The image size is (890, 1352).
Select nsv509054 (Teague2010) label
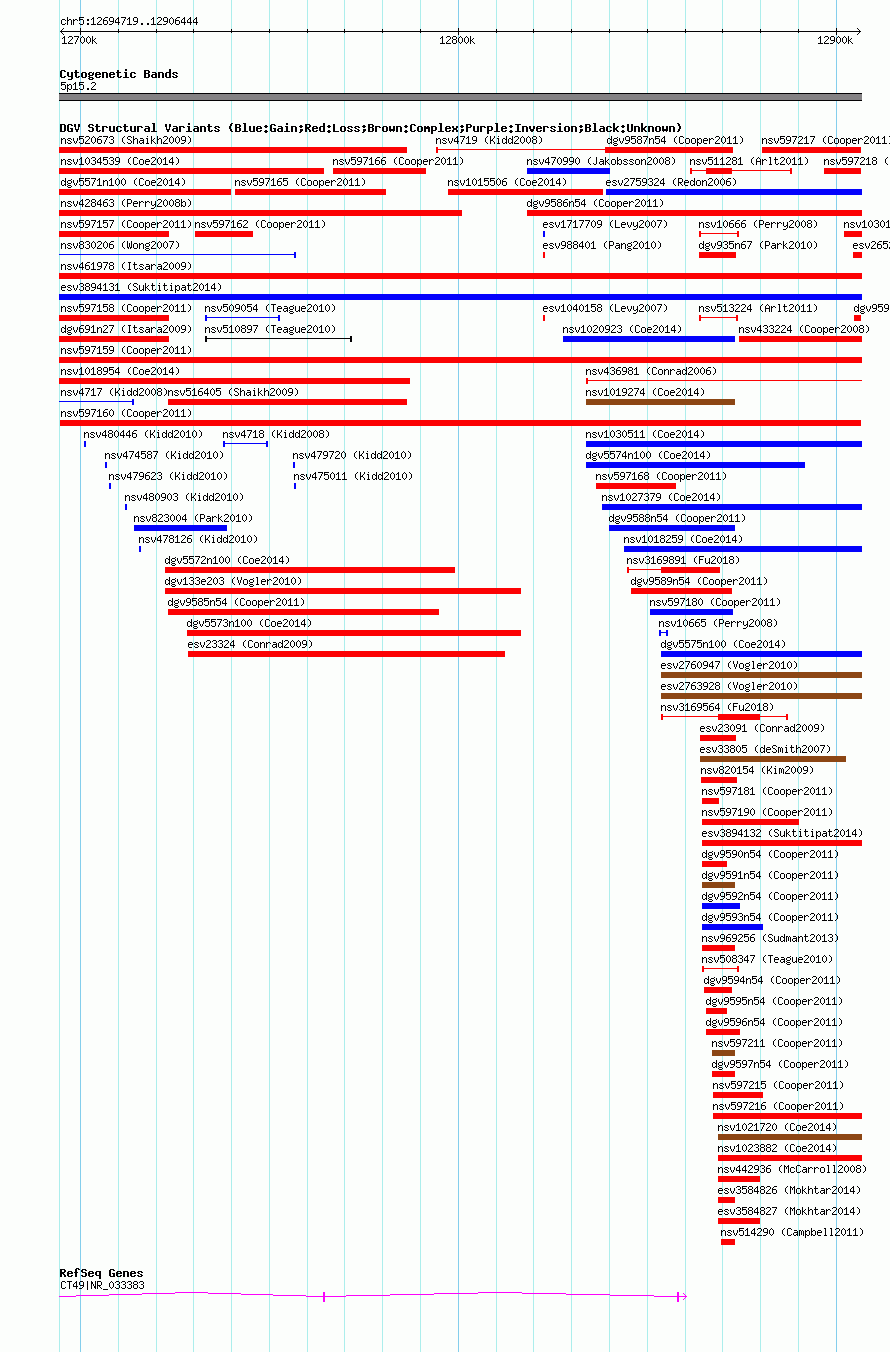pyautogui.click(x=270, y=308)
